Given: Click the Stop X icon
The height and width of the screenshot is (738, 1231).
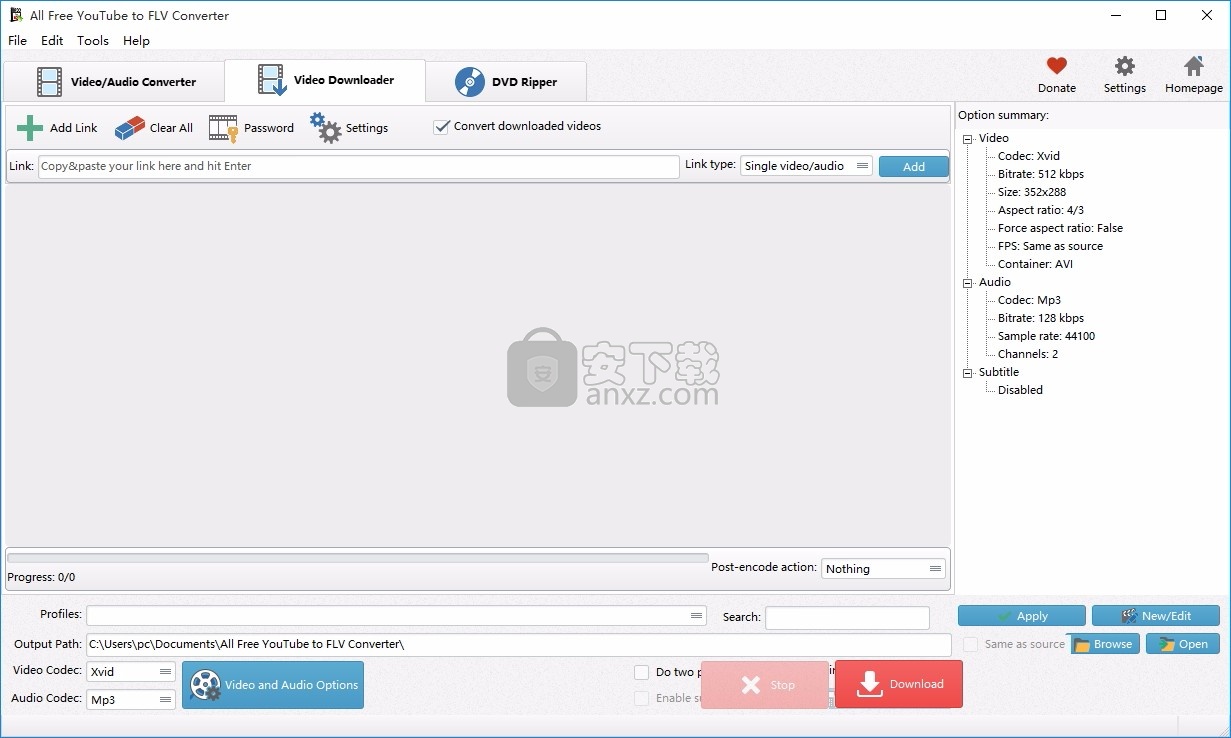Looking at the screenshot, I should 751,685.
